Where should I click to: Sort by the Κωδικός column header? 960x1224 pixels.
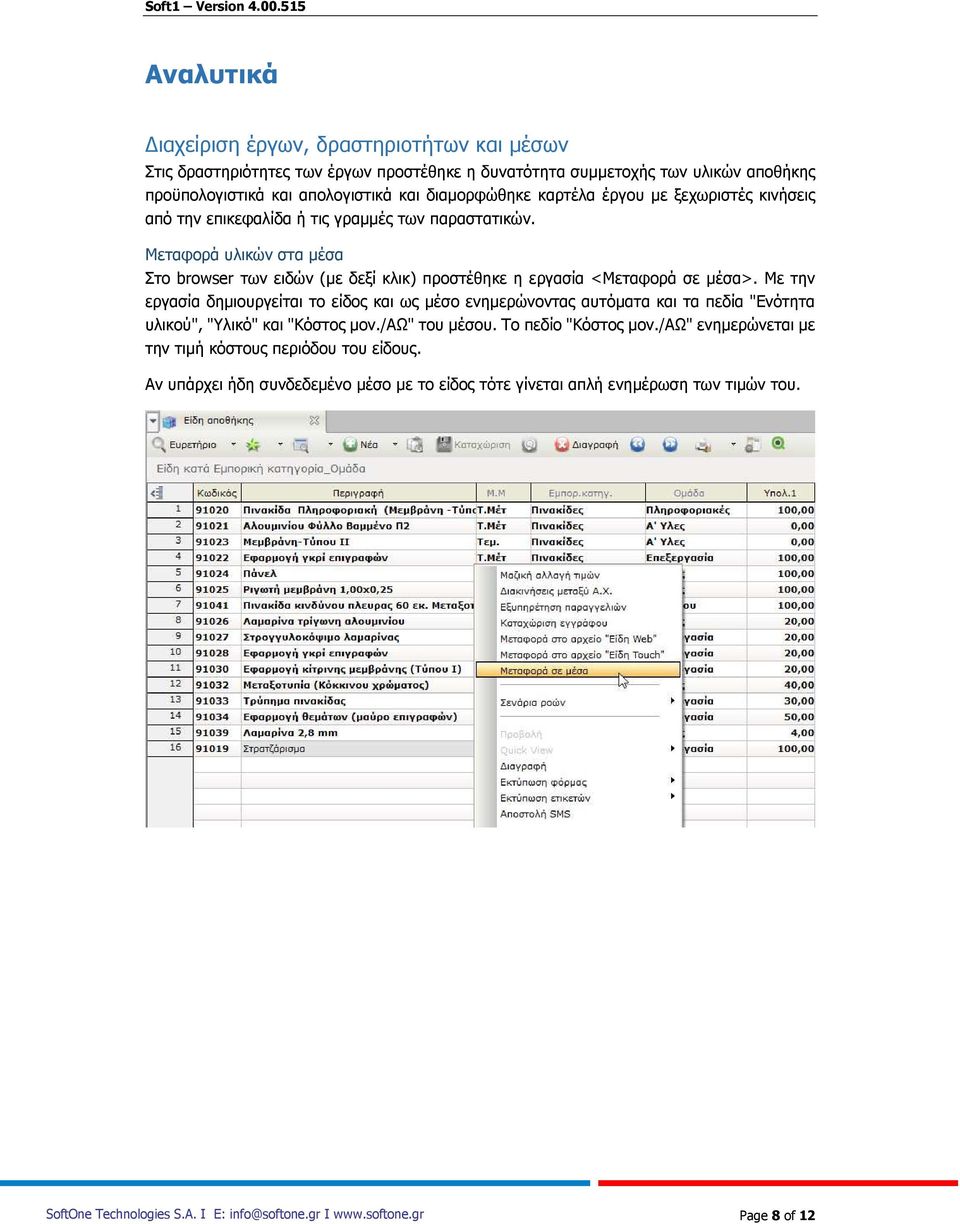[x=217, y=493]
